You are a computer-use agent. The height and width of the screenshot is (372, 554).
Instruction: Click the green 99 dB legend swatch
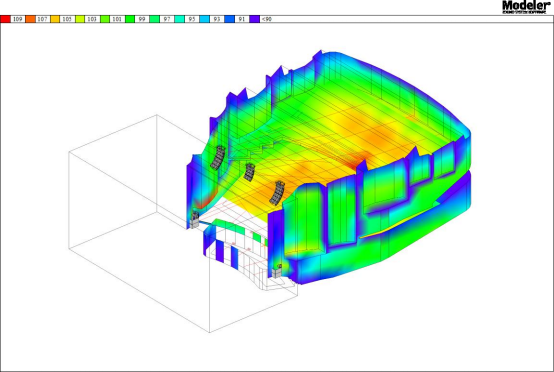pos(130,19)
